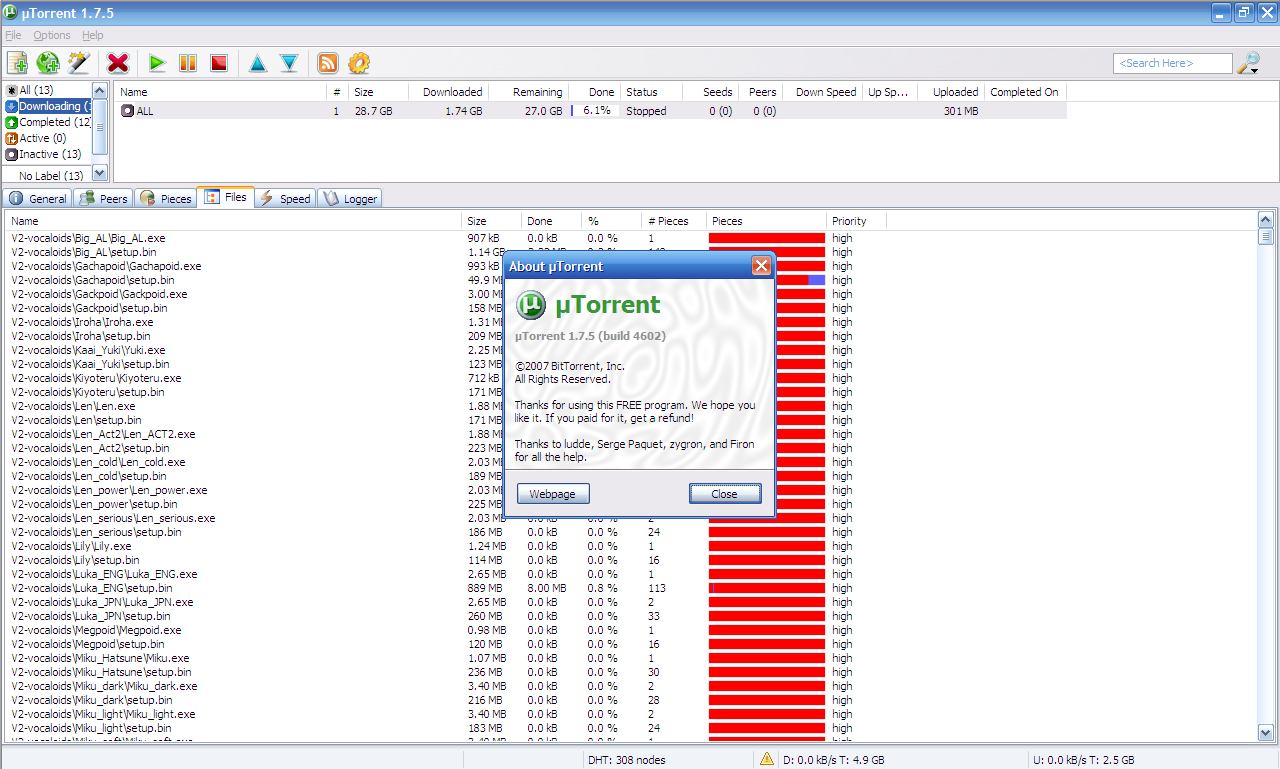The height and width of the screenshot is (769, 1280).
Task: Click pieces bar for Big_AL\Big_AL.exe
Action: coord(767,238)
